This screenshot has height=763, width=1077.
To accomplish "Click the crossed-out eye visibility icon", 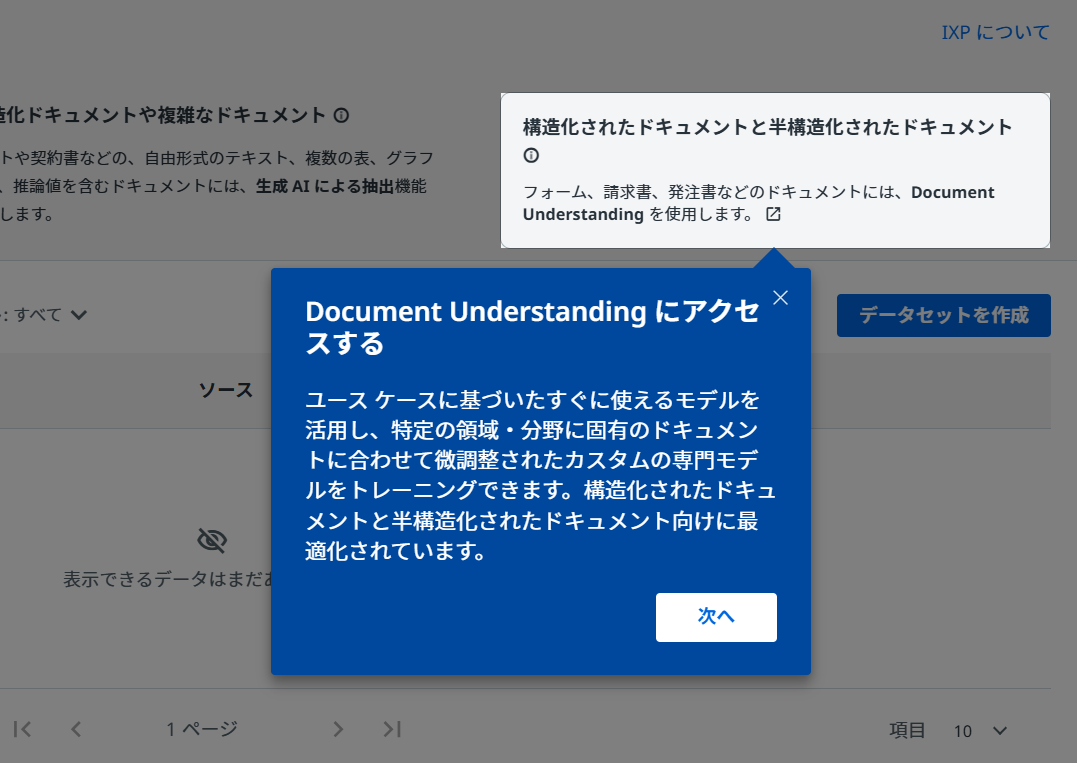I will tap(212, 541).
